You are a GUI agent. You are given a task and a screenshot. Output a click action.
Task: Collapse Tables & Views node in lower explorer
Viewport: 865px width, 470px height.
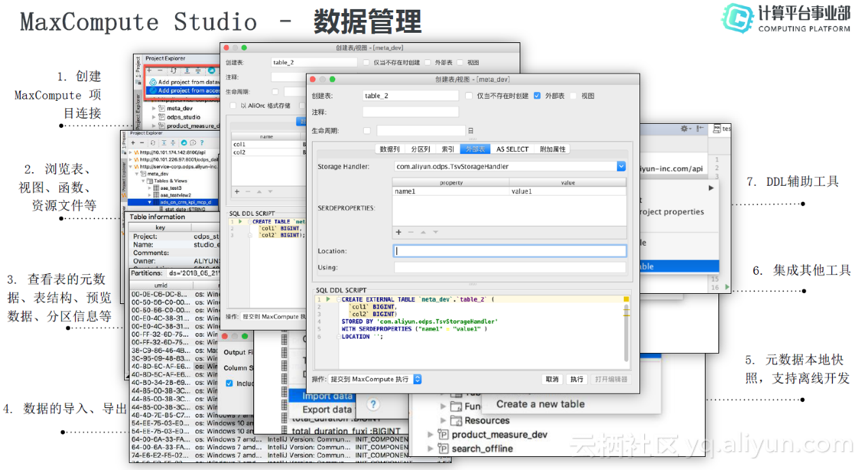click(143, 180)
